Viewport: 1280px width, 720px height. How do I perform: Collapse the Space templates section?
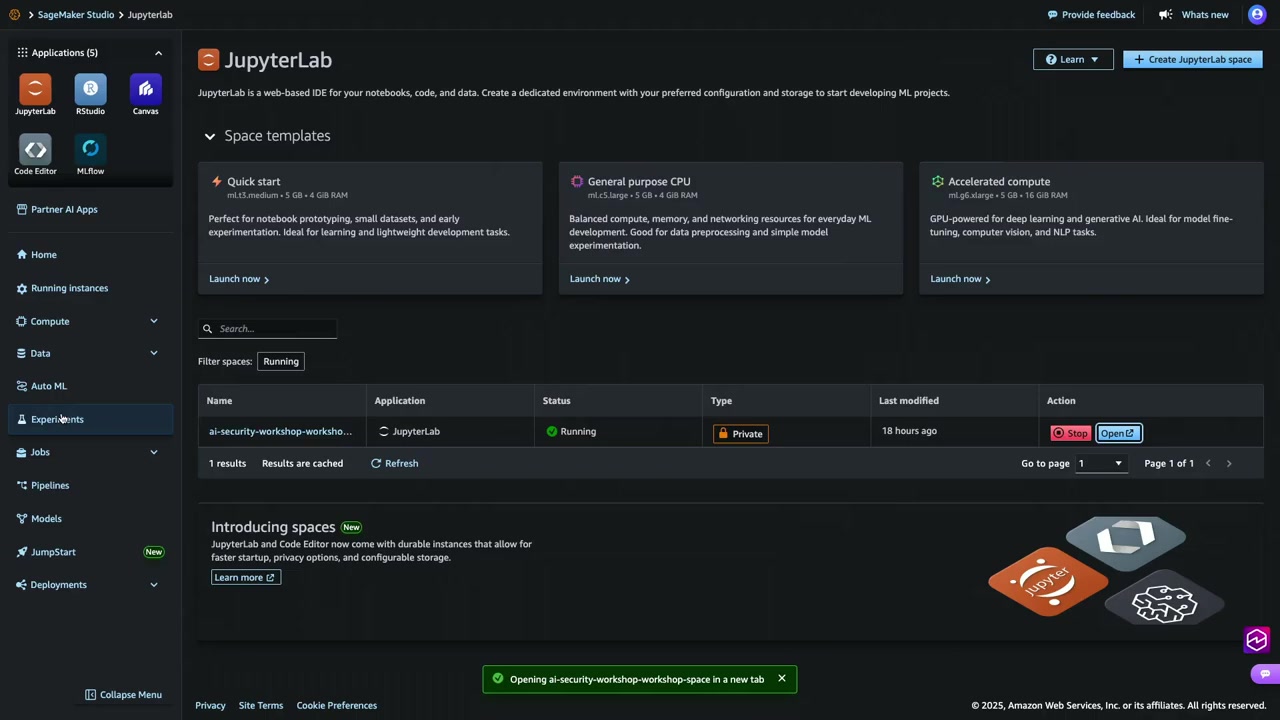click(x=210, y=136)
